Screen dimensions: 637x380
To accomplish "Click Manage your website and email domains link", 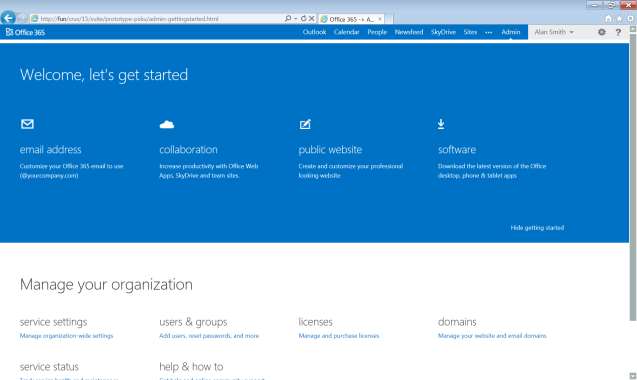I will [492, 336].
